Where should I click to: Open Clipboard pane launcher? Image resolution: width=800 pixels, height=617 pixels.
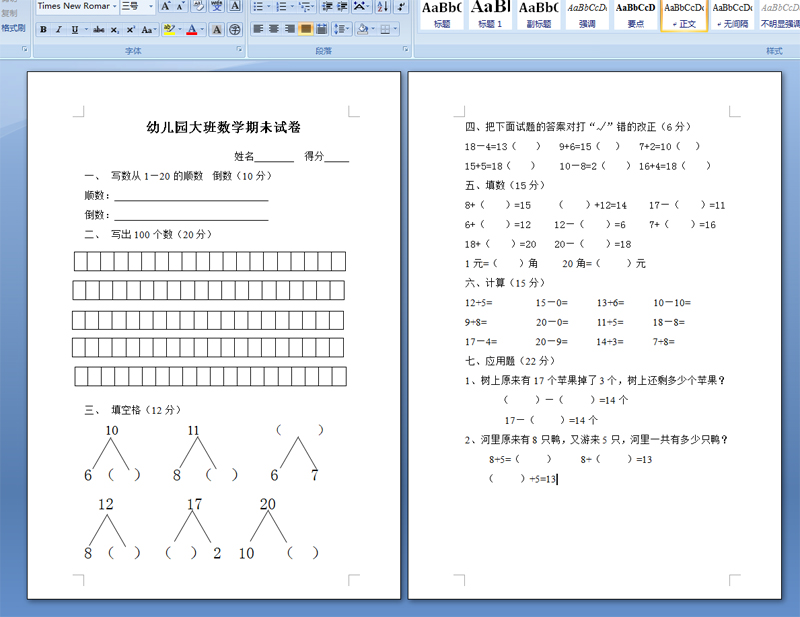coord(23,49)
